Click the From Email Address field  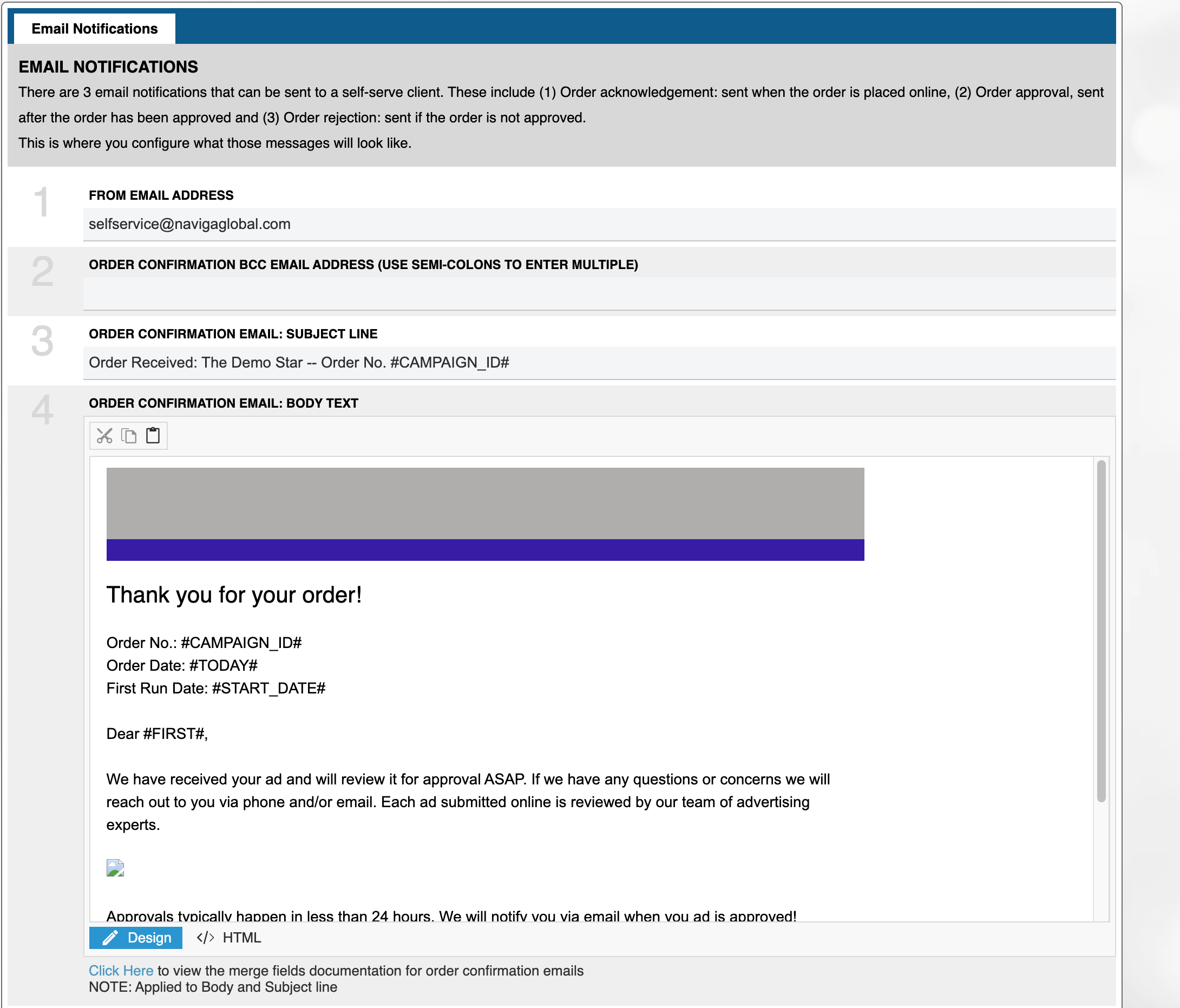598,224
